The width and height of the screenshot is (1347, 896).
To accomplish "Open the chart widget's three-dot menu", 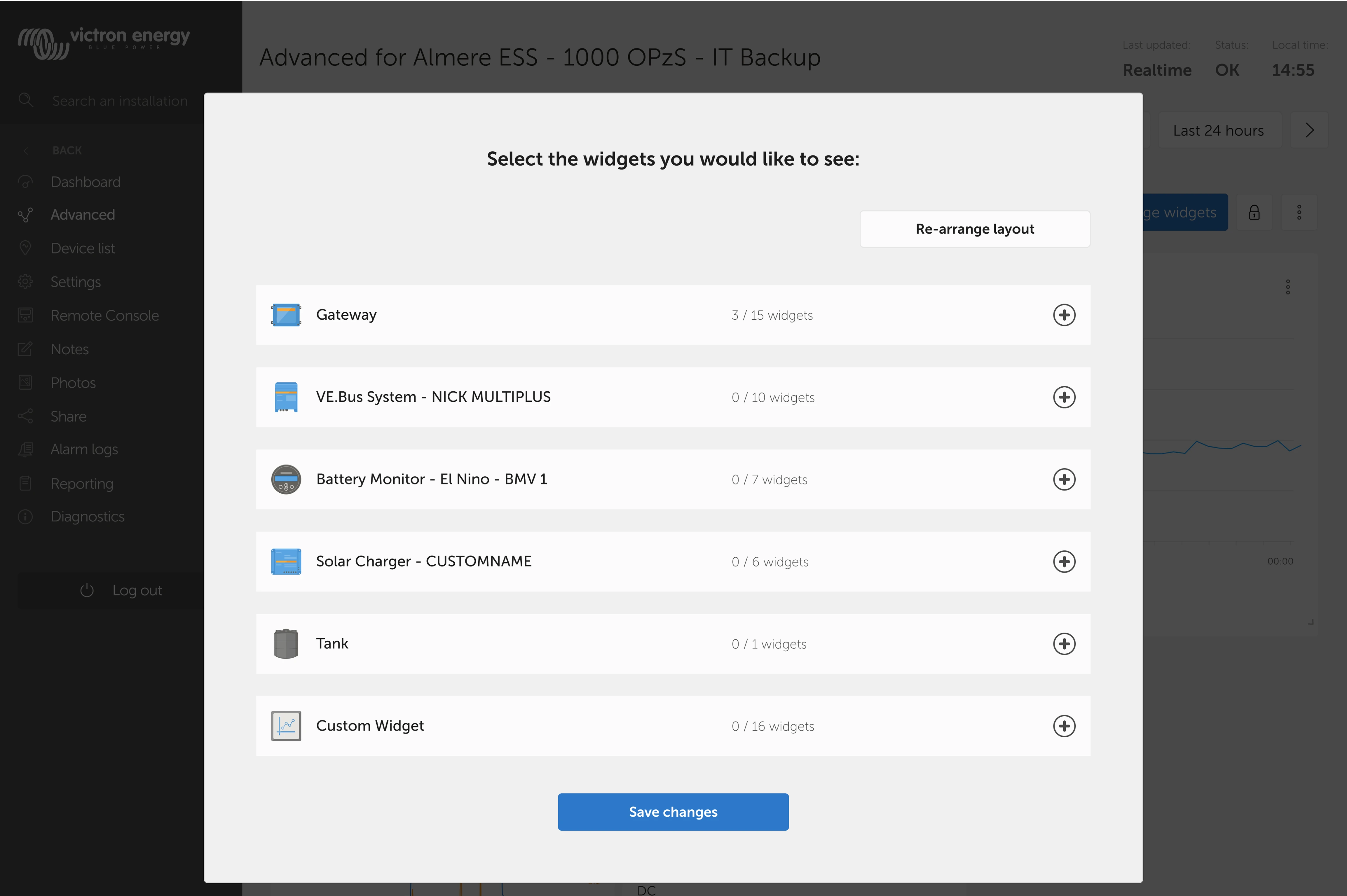I will (1287, 287).
